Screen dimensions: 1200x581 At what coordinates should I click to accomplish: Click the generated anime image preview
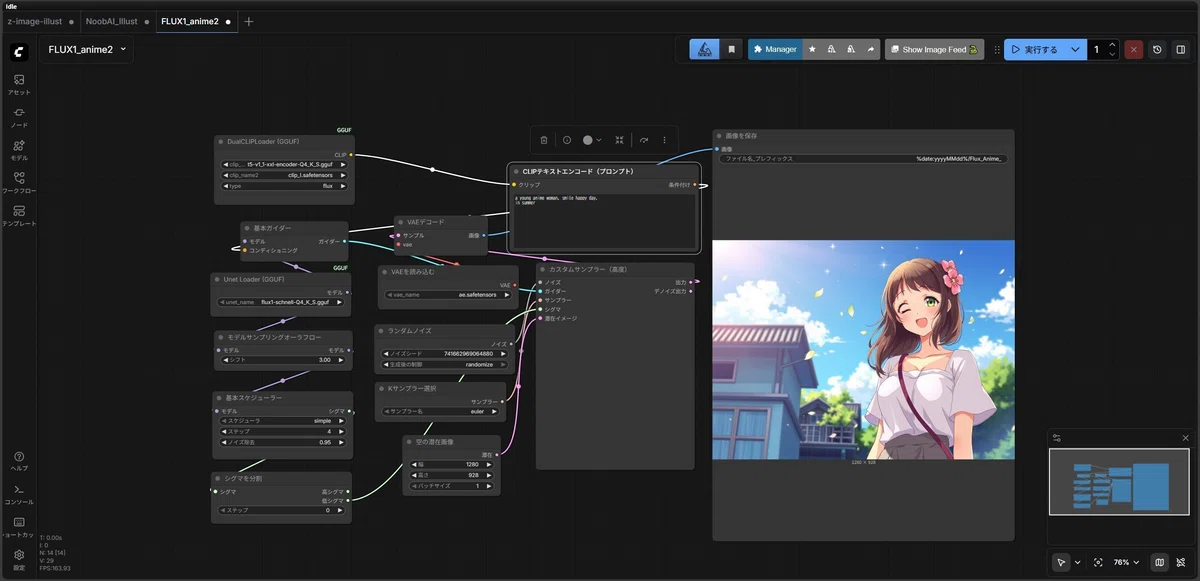click(x=863, y=350)
